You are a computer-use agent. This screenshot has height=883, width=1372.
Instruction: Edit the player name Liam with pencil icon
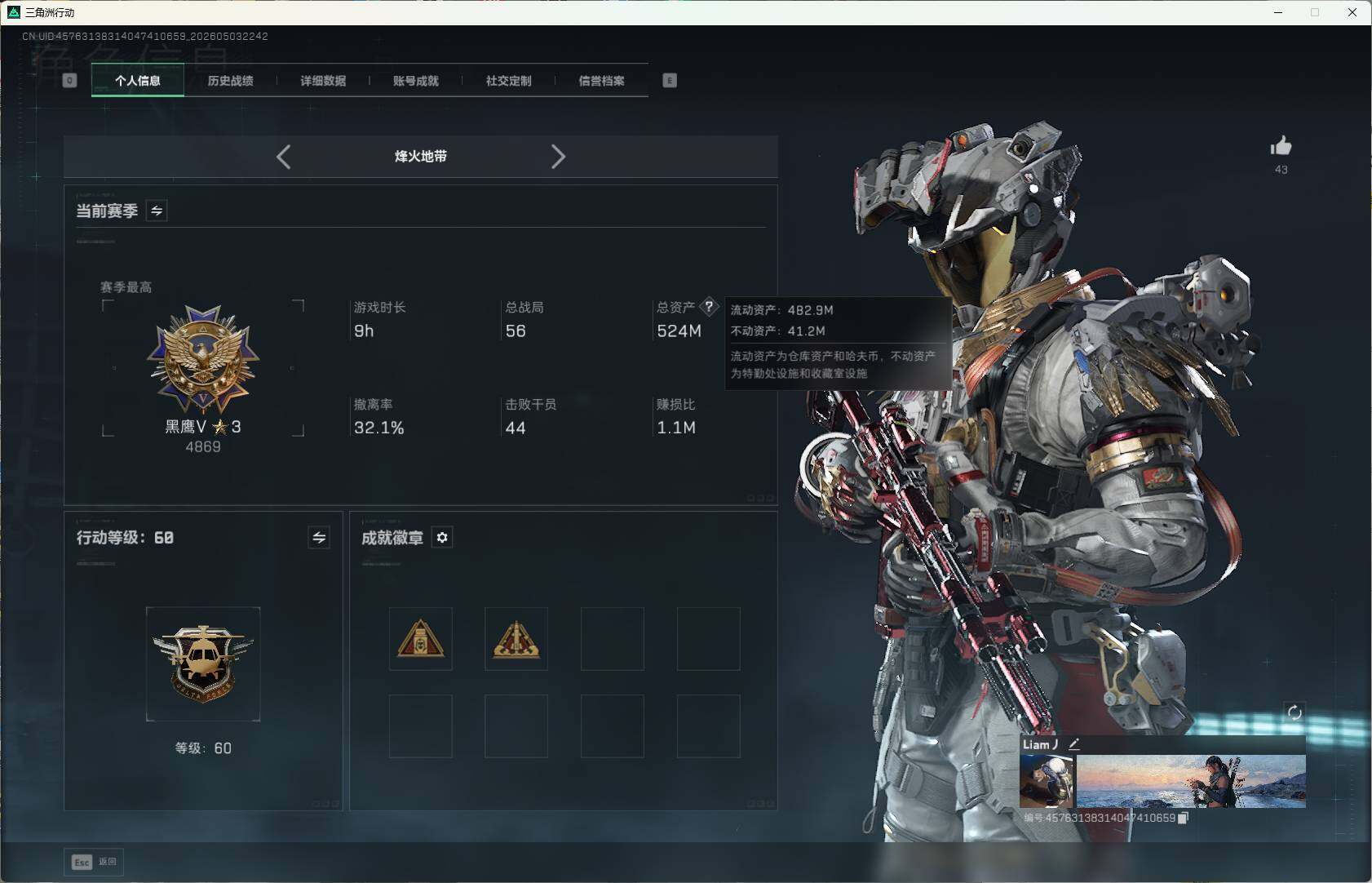point(1074,744)
